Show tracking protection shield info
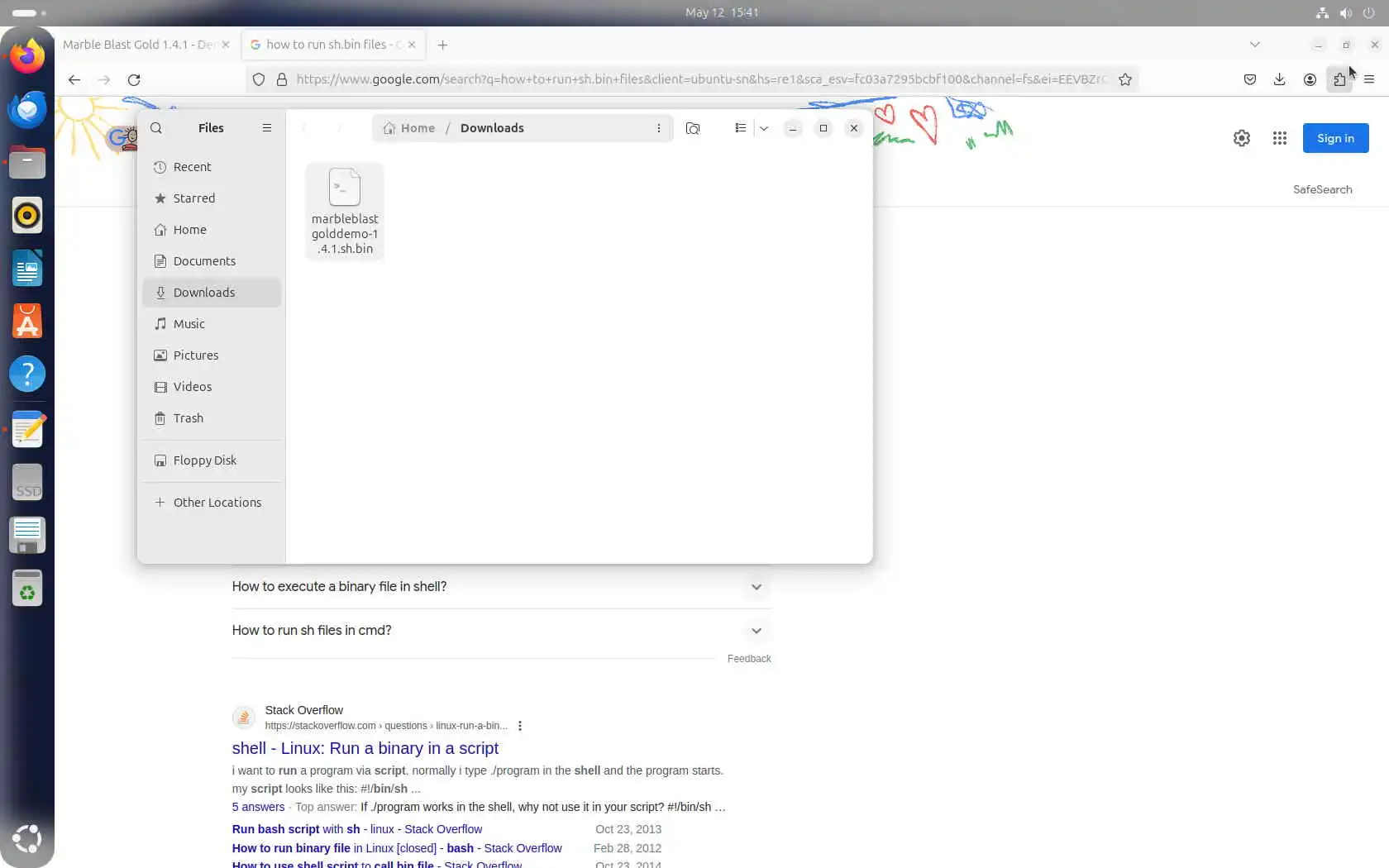This screenshot has width=1389, height=868. coord(259,79)
